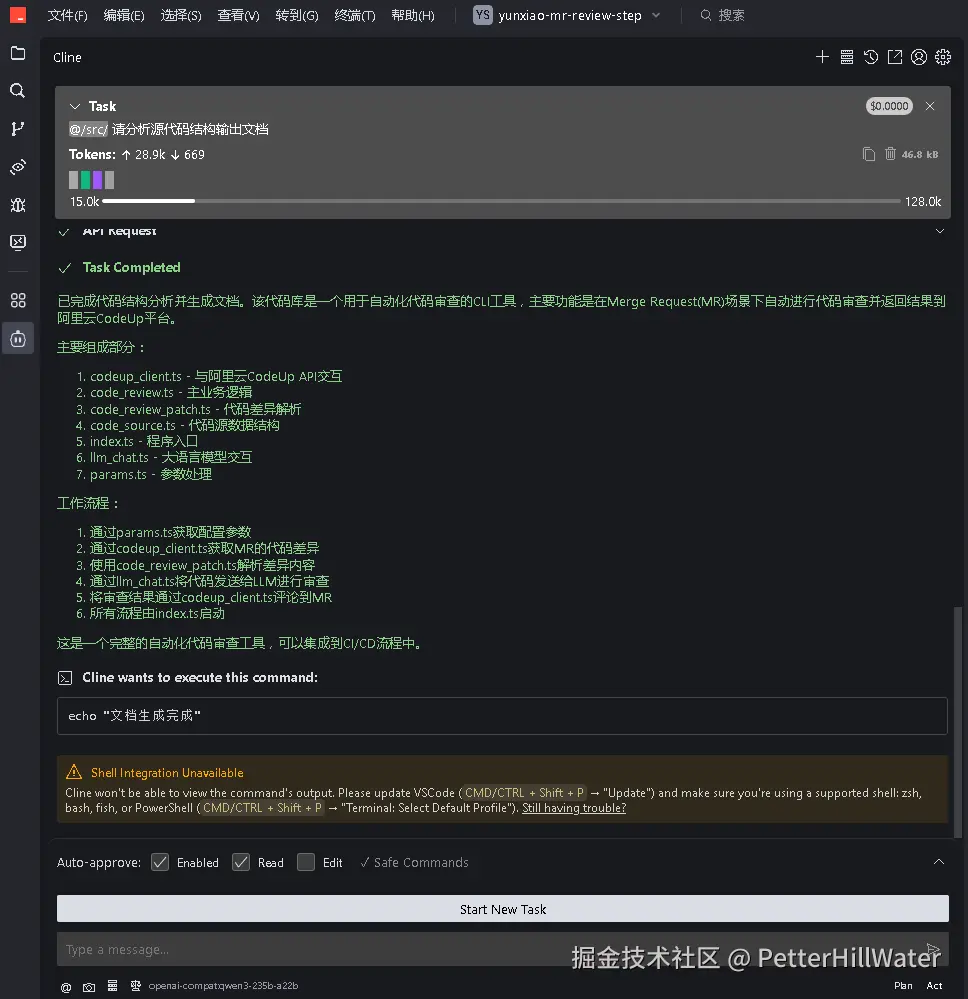
Task: Open the code review eye icon in sidebar
Action: tap(18, 167)
